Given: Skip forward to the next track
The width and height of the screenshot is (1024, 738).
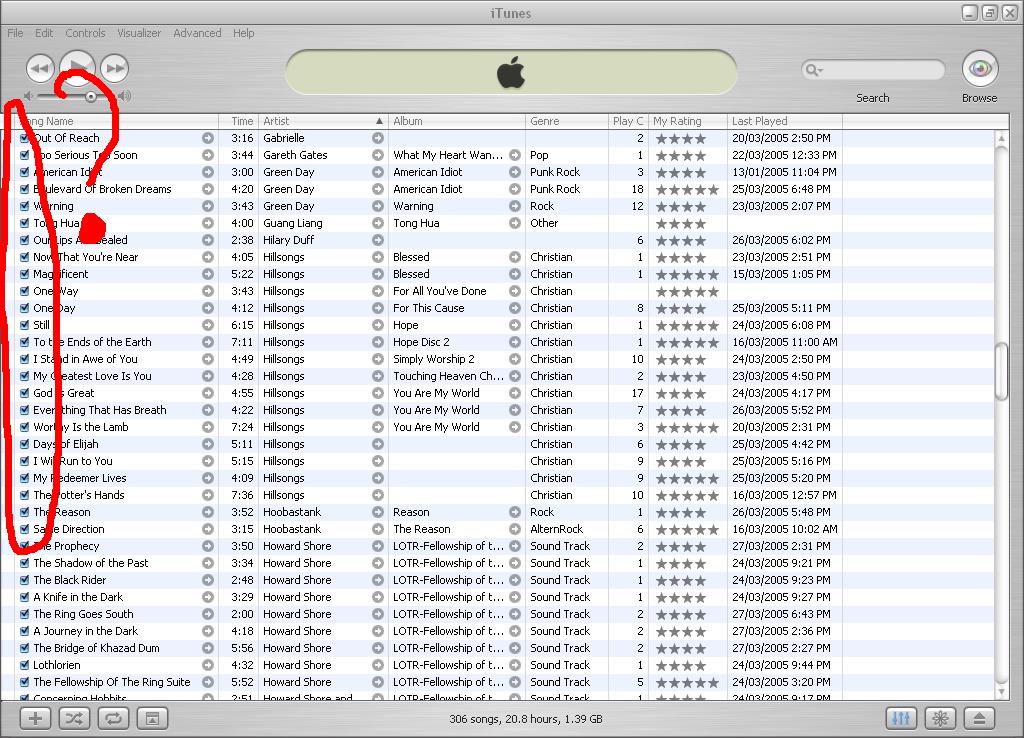Looking at the screenshot, I should (114, 68).
